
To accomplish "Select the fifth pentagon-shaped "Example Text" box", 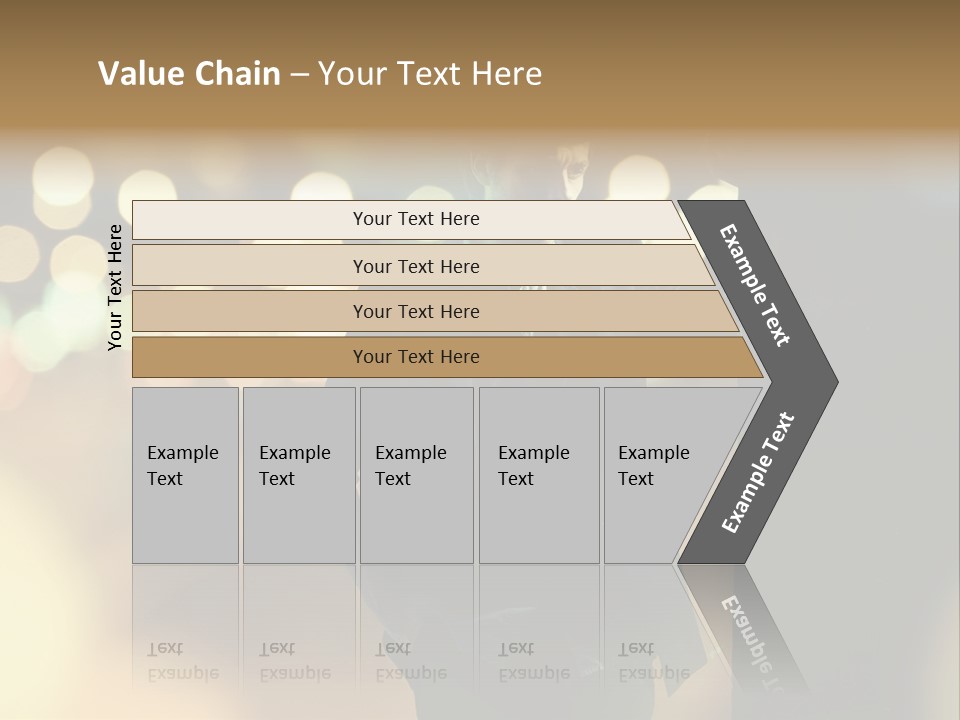I will 658,474.
